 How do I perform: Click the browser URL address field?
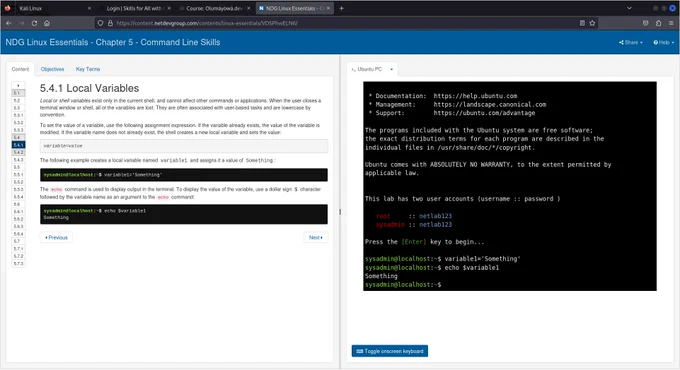pyautogui.click(x=345, y=23)
